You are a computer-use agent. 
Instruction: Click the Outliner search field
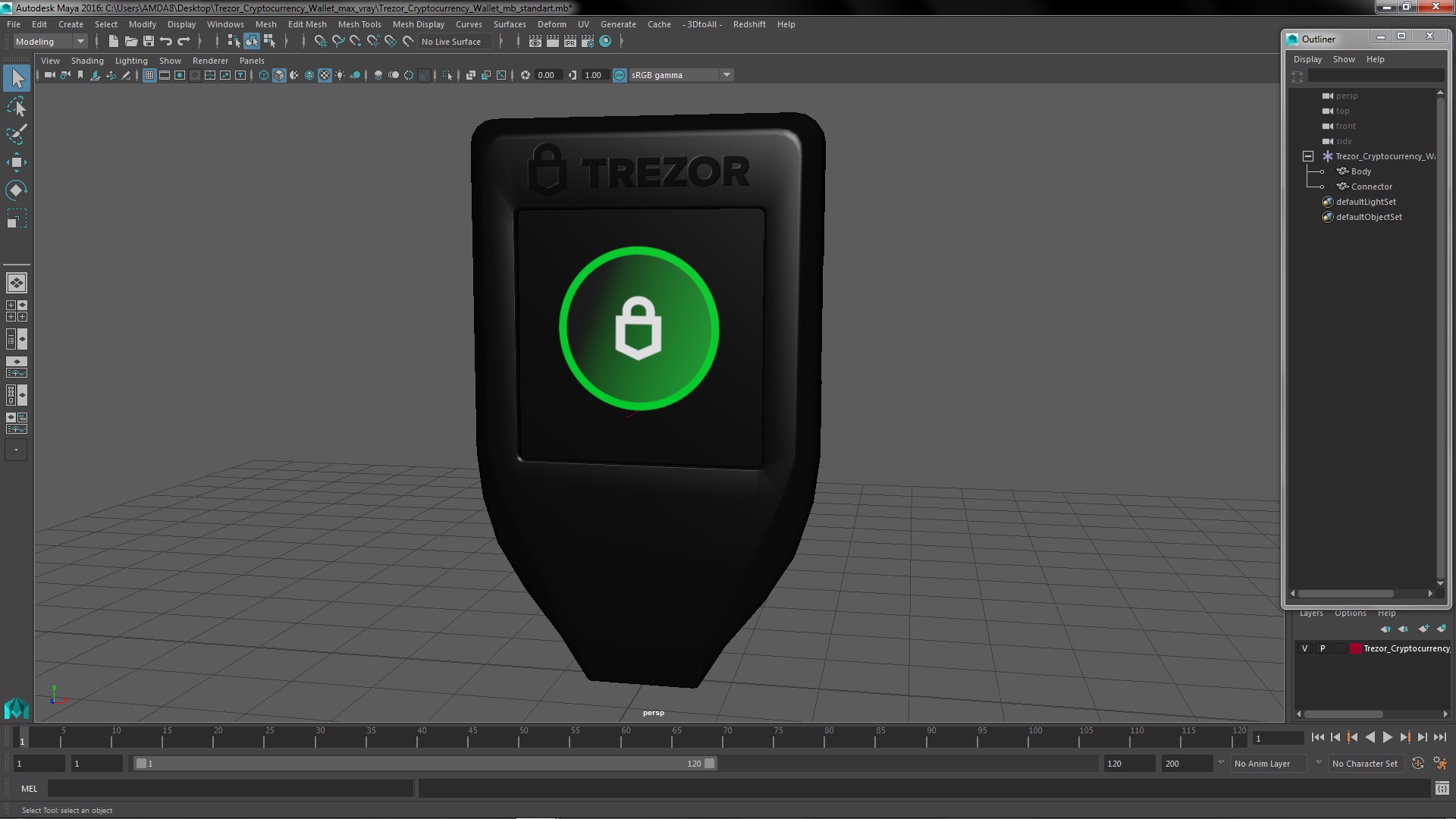click(1375, 76)
